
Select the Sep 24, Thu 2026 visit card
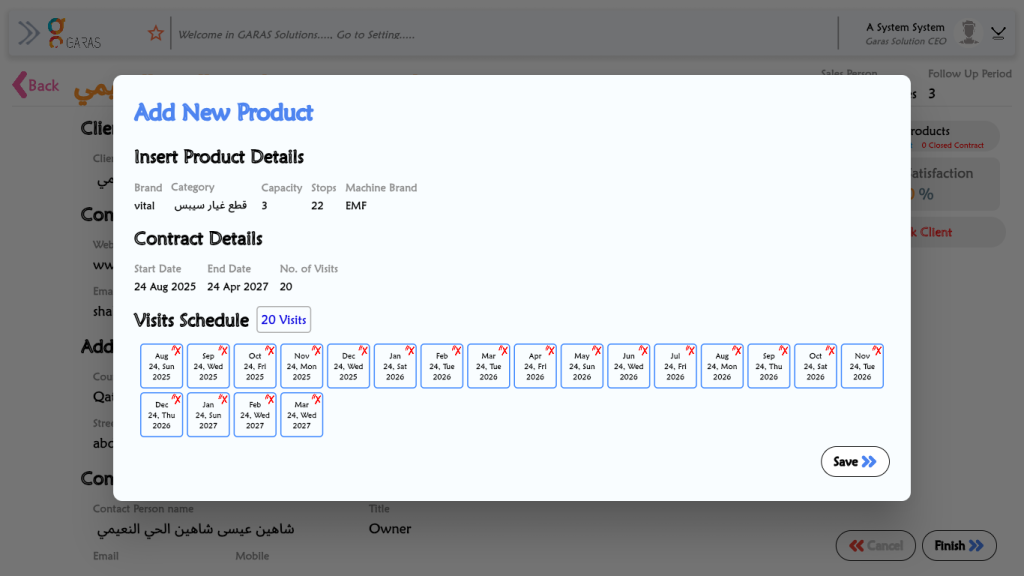tap(768, 368)
